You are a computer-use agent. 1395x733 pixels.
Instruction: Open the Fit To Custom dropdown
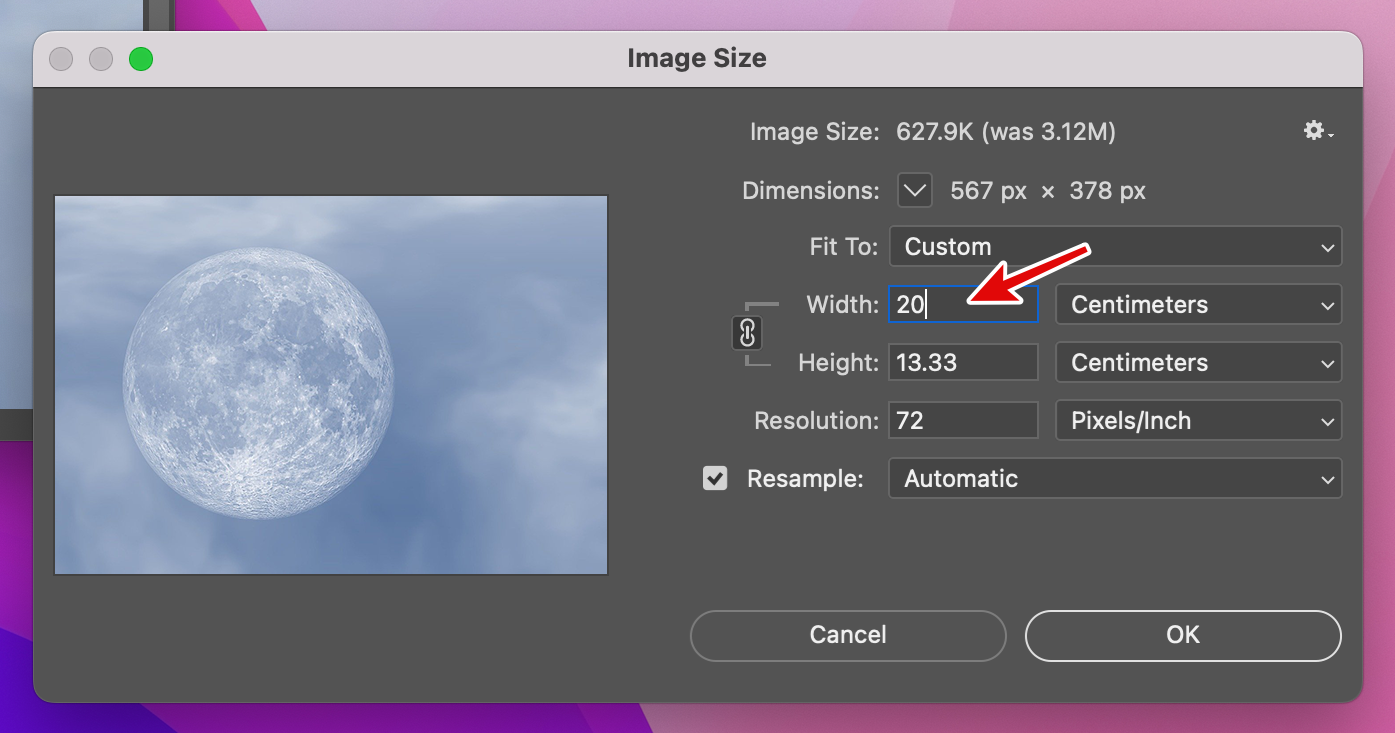(1115, 247)
